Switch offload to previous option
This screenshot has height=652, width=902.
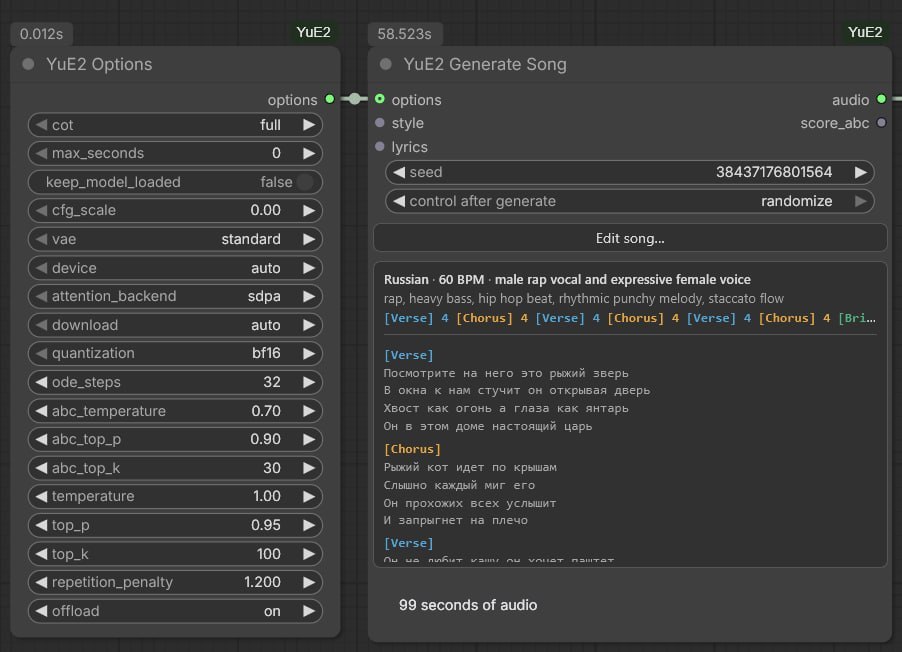pos(41,611)
